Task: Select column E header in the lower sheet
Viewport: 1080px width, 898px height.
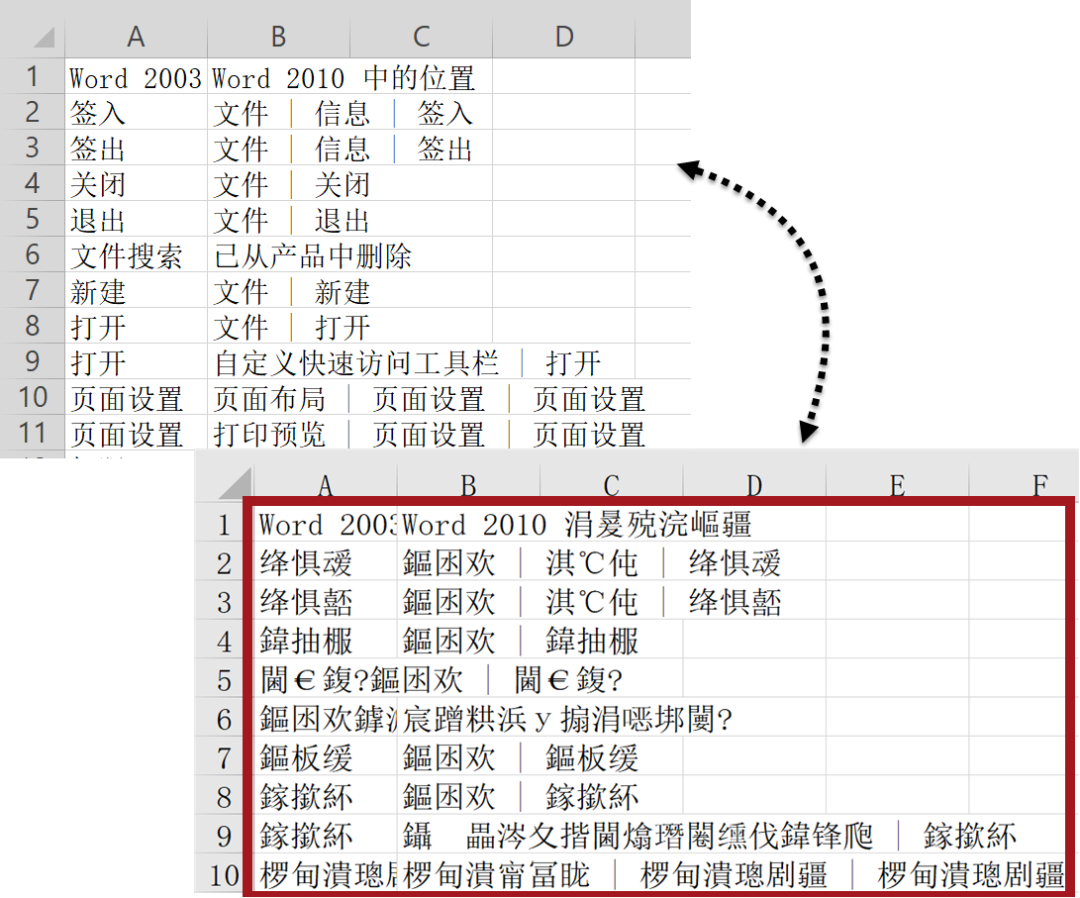Action: click(x=896, y=484)
